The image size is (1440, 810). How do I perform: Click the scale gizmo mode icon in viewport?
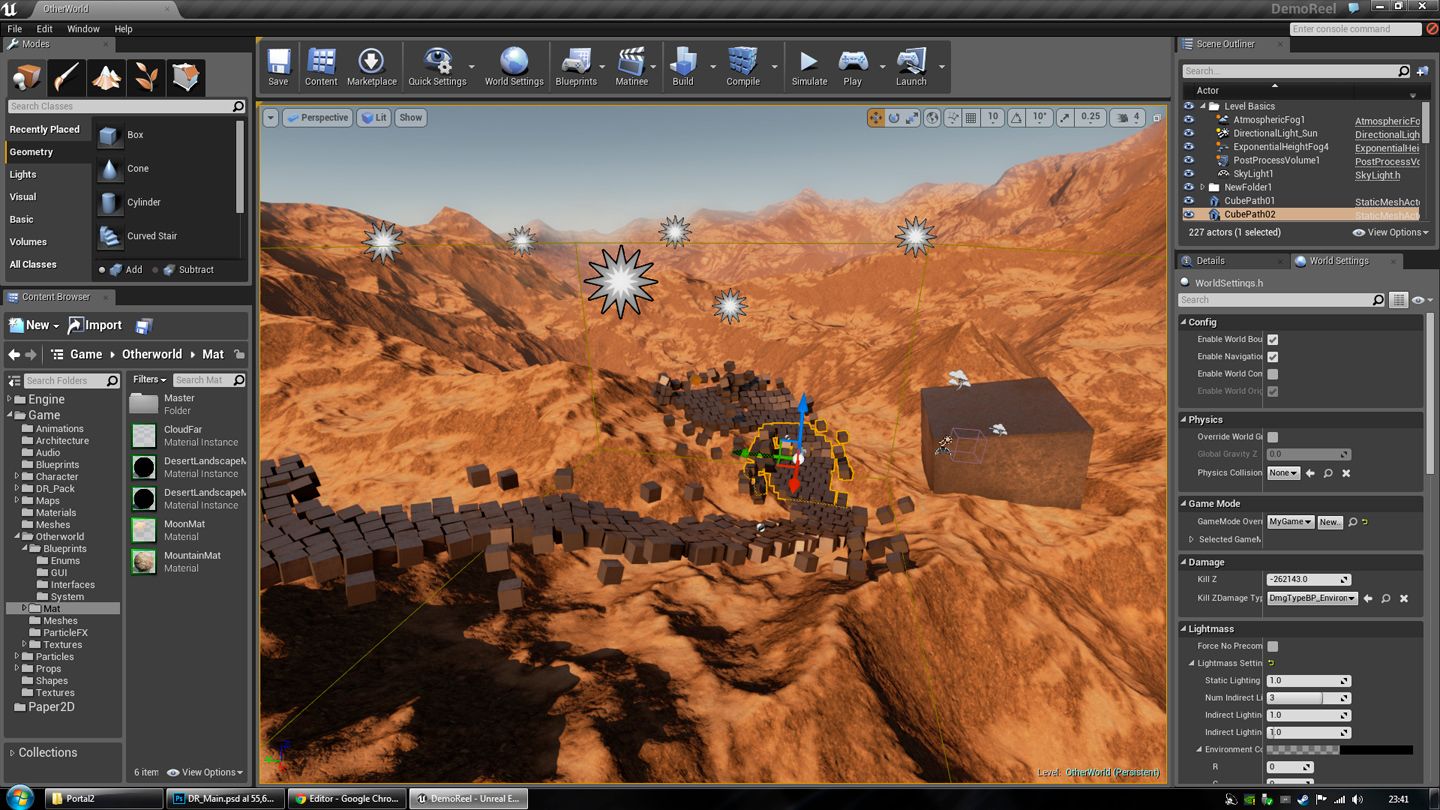pos(912,118)
